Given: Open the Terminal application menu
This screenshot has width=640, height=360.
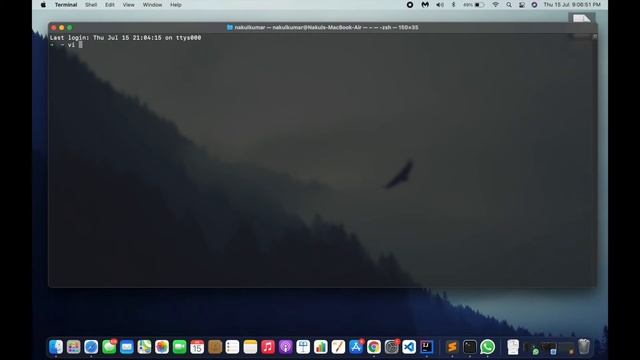Looking at the screenshot, I should click(x=66, y=5).
